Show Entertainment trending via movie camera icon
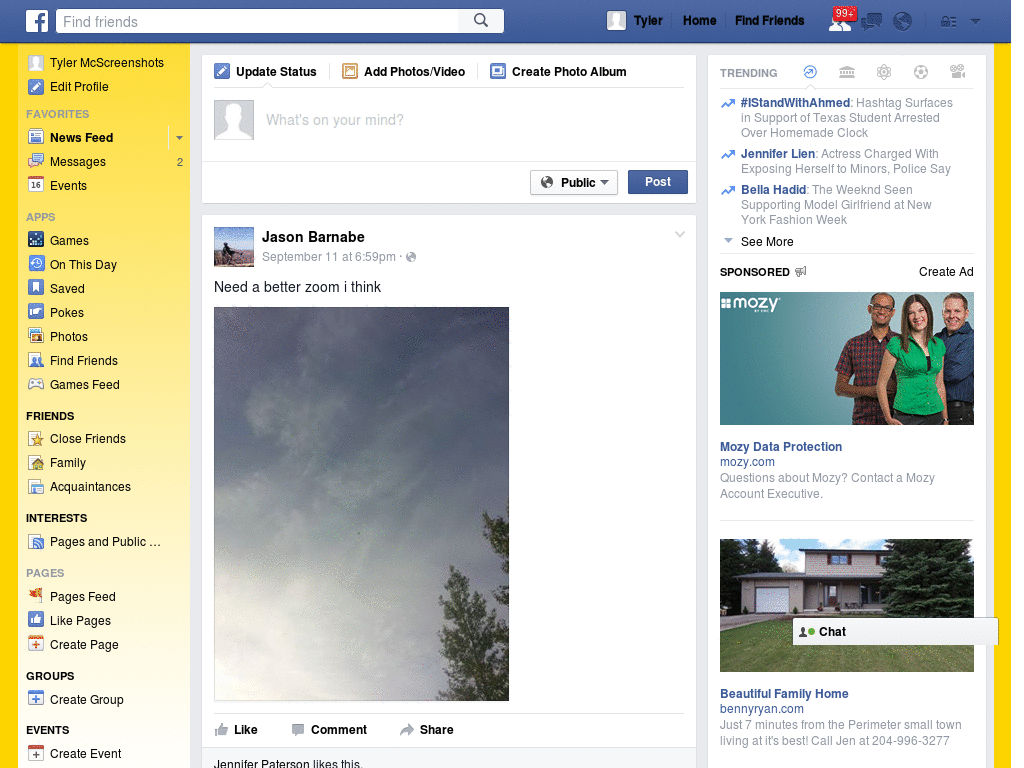 [x=958, y=72]
